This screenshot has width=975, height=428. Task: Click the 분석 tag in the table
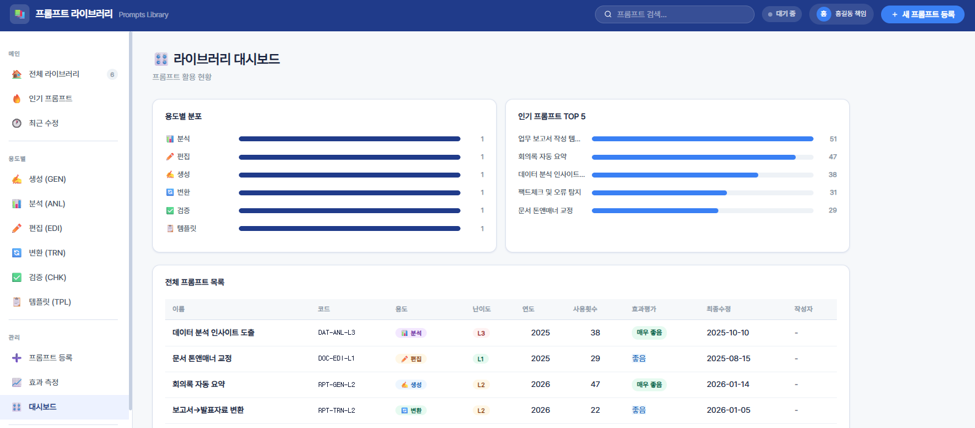[411, 333]
